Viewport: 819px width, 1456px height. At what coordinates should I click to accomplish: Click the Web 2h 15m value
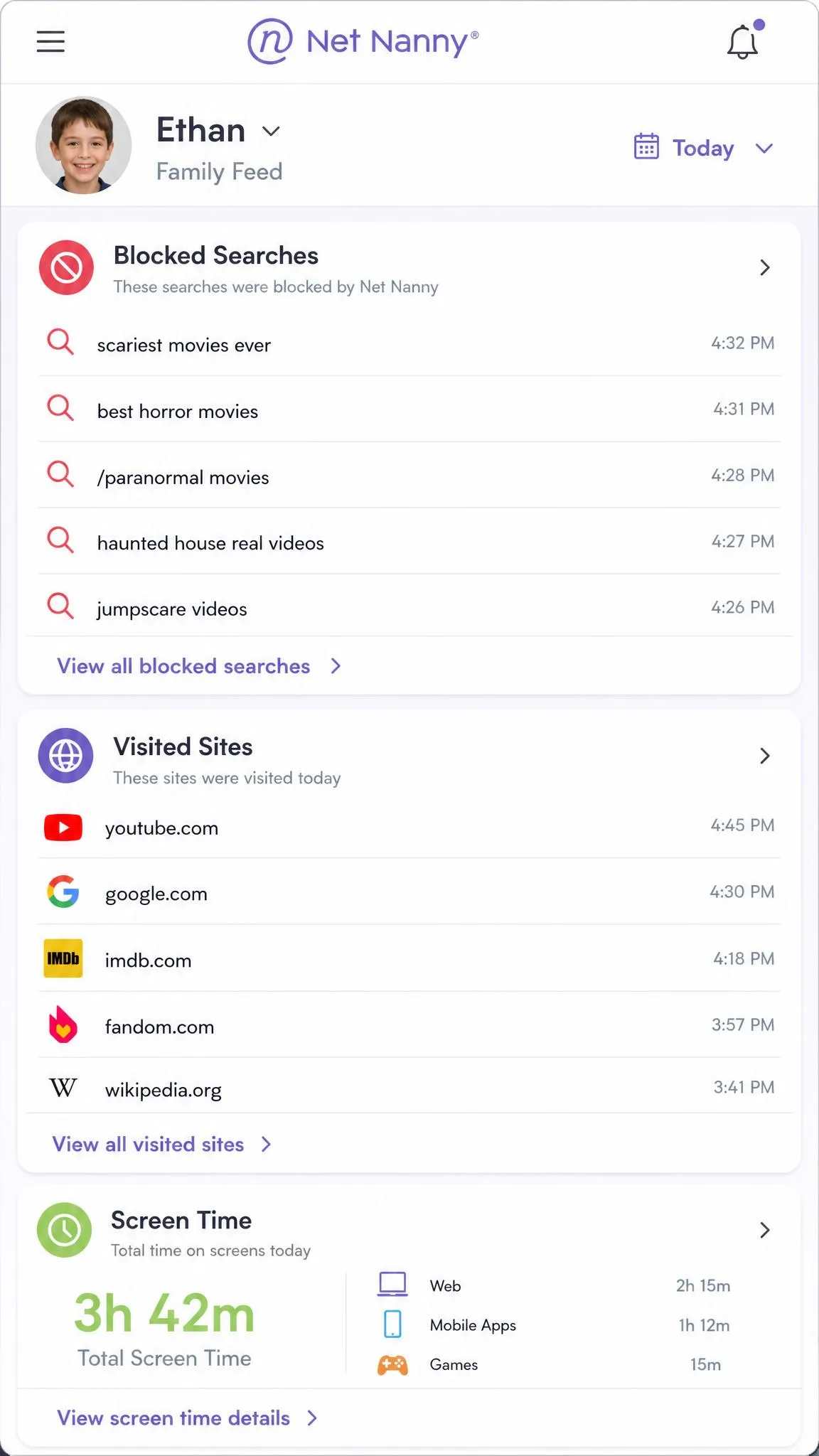(x=703, y=1285)
